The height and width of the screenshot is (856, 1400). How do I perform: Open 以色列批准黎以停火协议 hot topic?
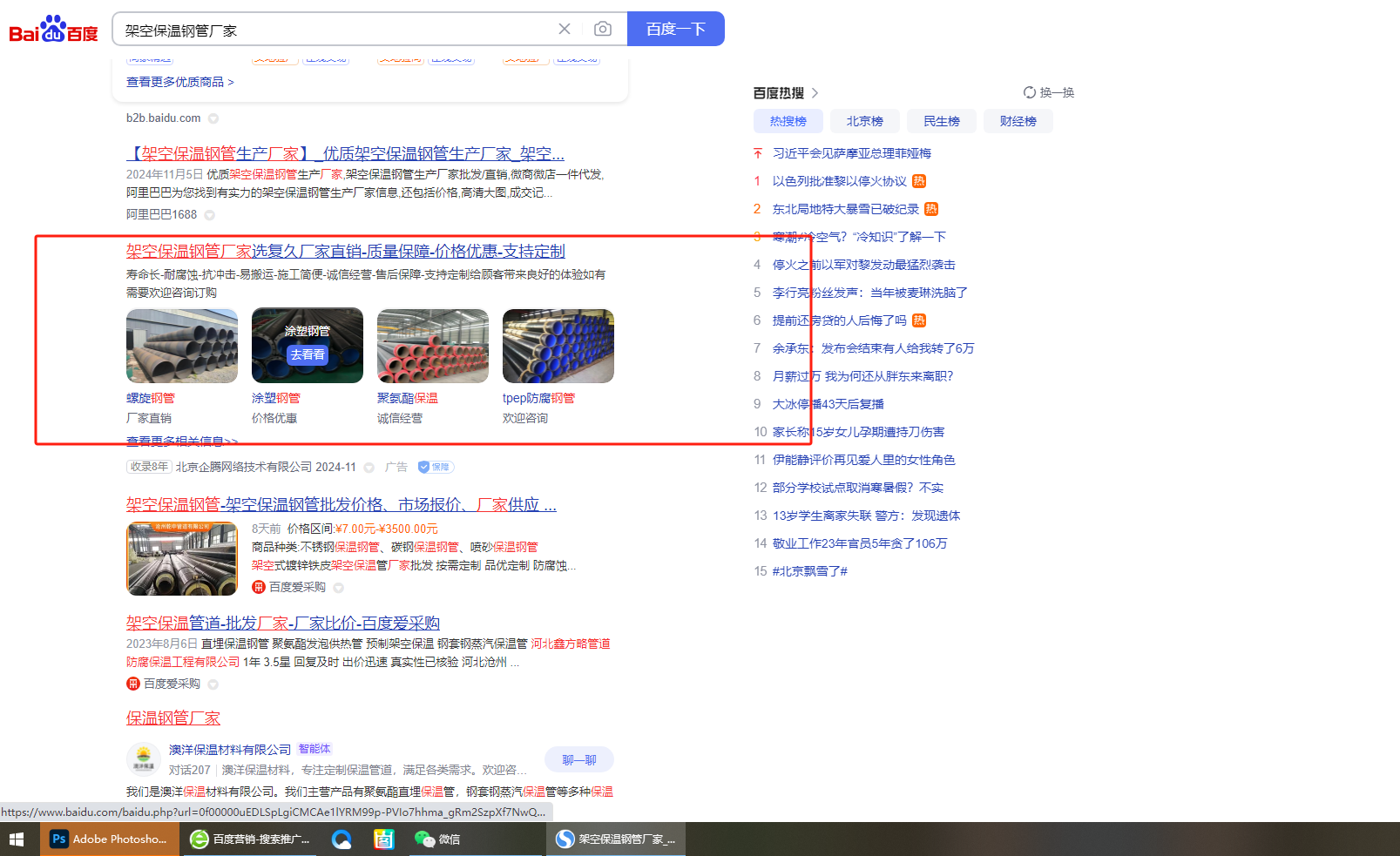point(840,181)
